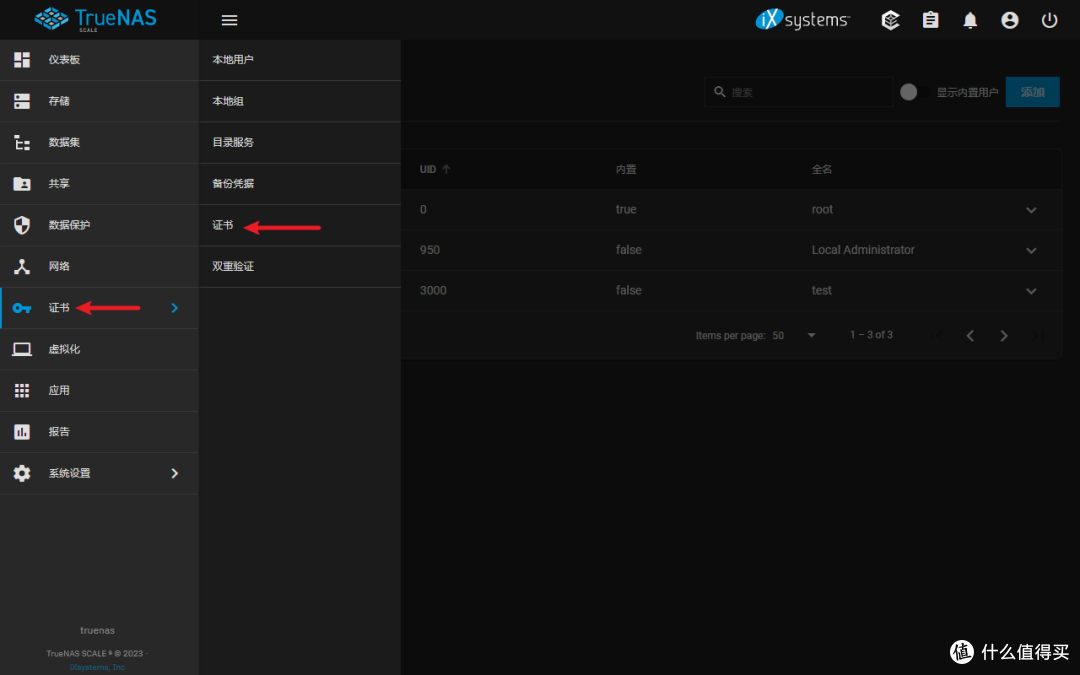Image resolution: width=1080 pixels, height=675 pixels.
Task: Open the iXsystems, Inc footer link
Action: coord(97,667)
